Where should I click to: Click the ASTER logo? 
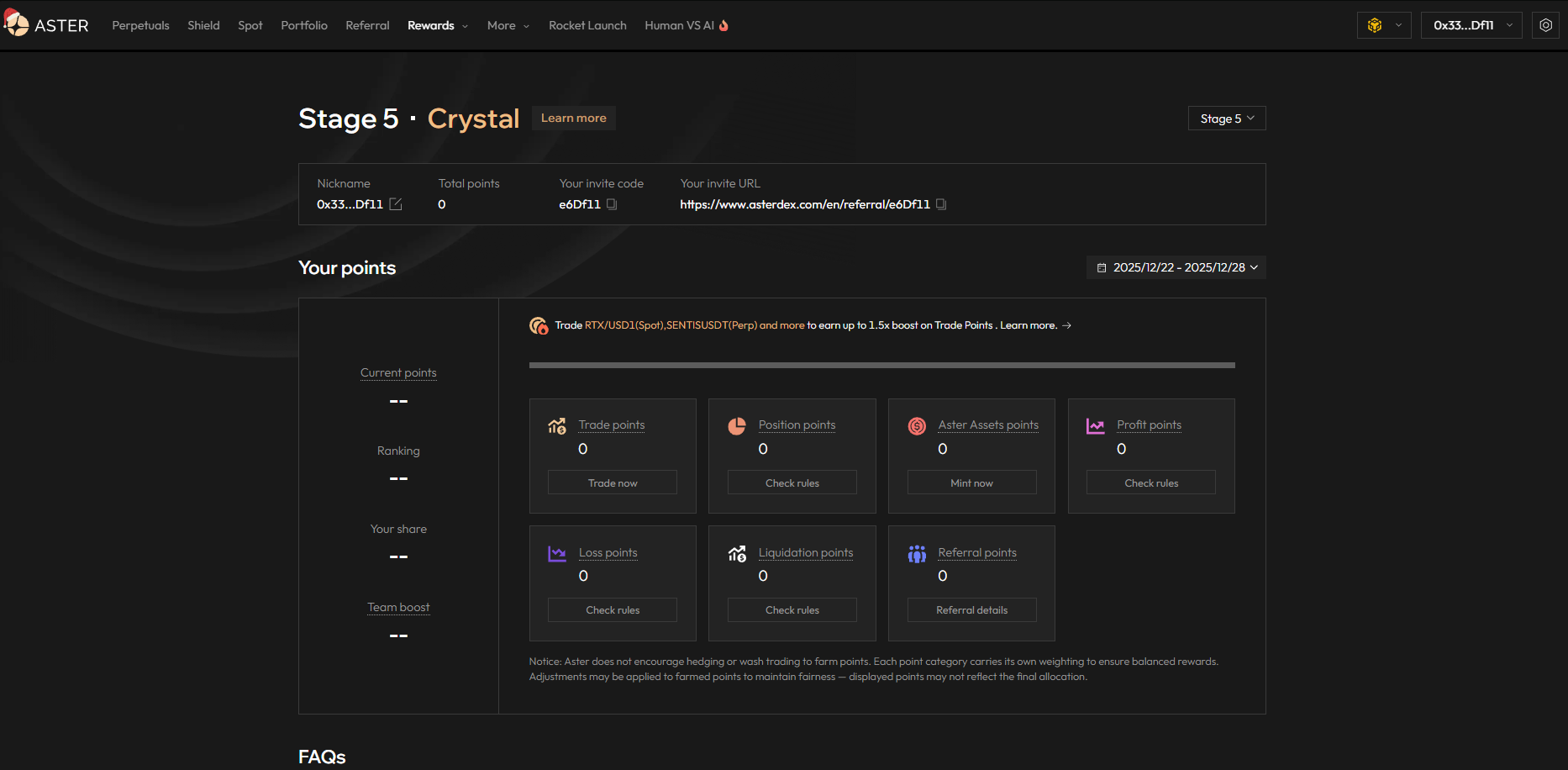click(x=47, y=25)
